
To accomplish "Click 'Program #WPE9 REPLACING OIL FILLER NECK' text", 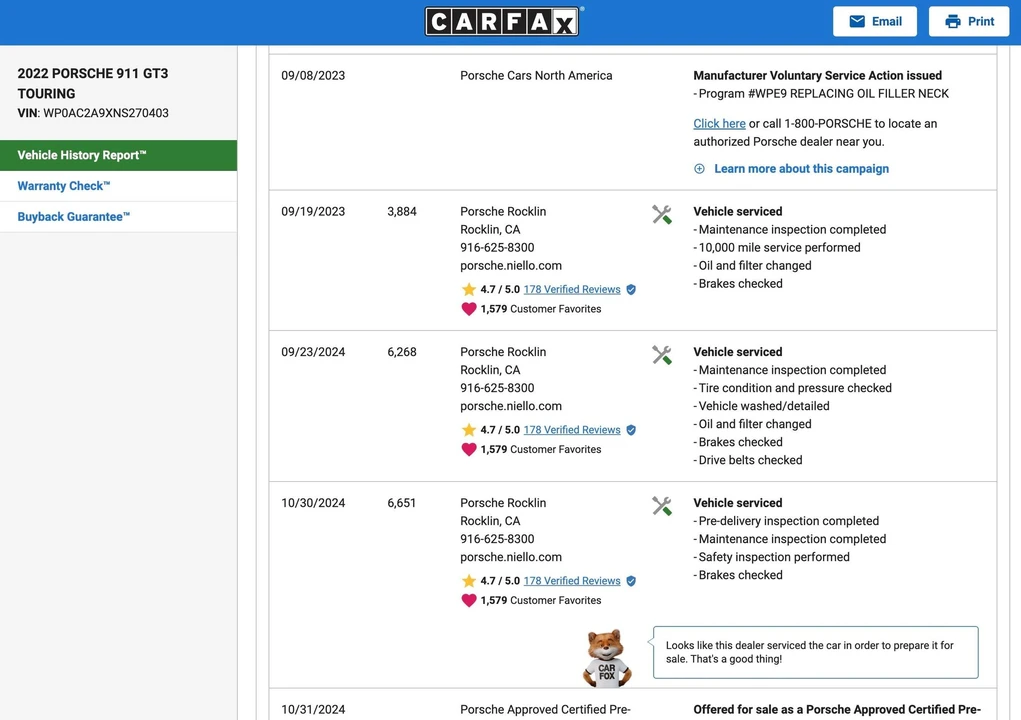I will pos(824,94).
